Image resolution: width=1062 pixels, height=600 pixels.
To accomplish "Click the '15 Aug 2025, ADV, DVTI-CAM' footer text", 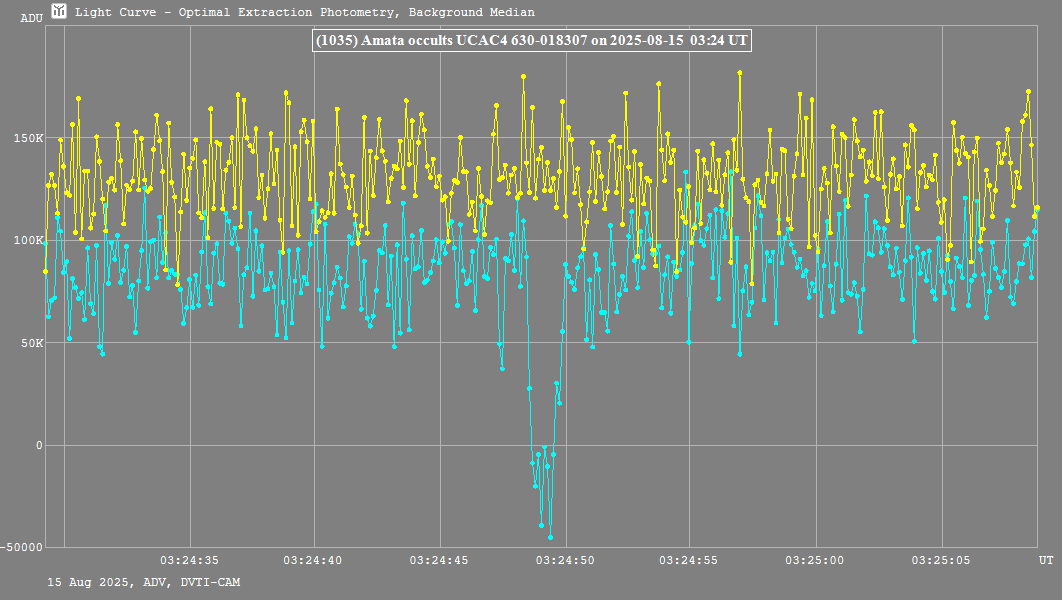I will [143, 582].
